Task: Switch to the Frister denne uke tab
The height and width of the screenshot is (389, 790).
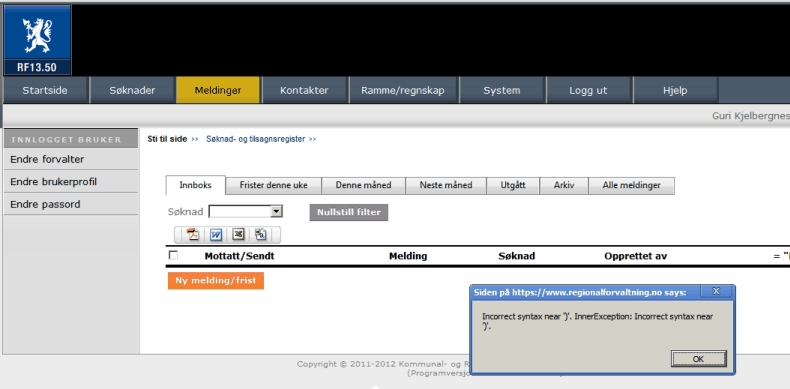Action: pos(274,185)
